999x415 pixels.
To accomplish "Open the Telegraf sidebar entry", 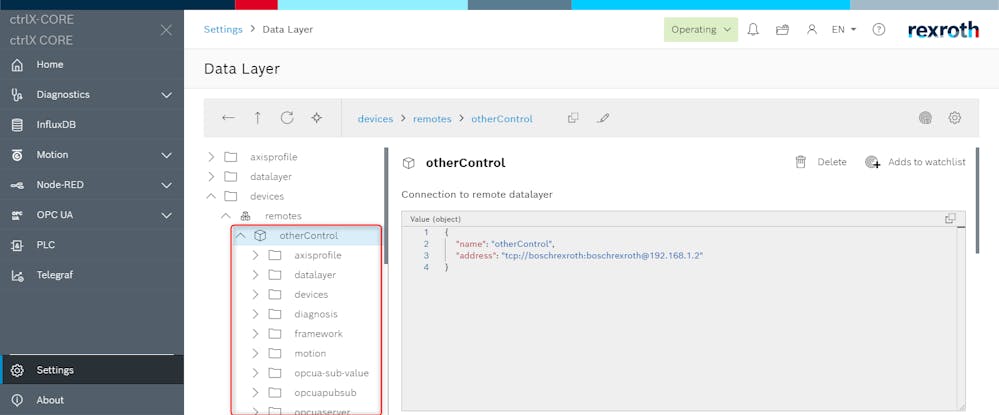I will 92,275.
